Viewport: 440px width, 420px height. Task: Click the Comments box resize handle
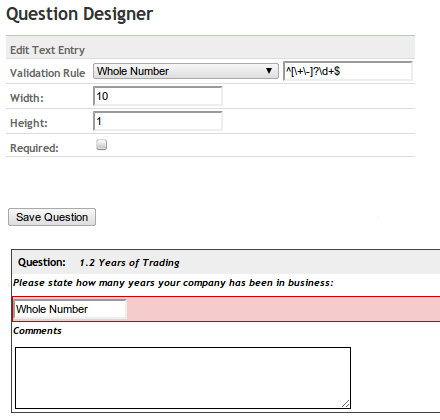[x=346, y=403]
